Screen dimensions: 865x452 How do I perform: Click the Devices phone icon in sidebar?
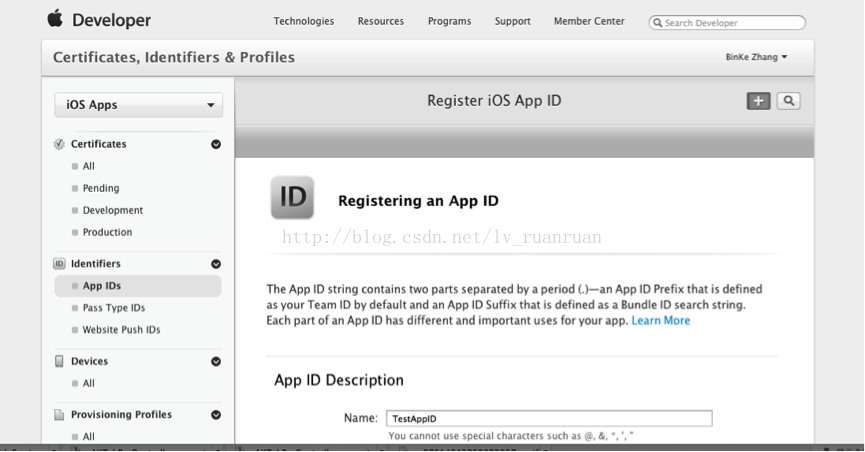(59, 361)
